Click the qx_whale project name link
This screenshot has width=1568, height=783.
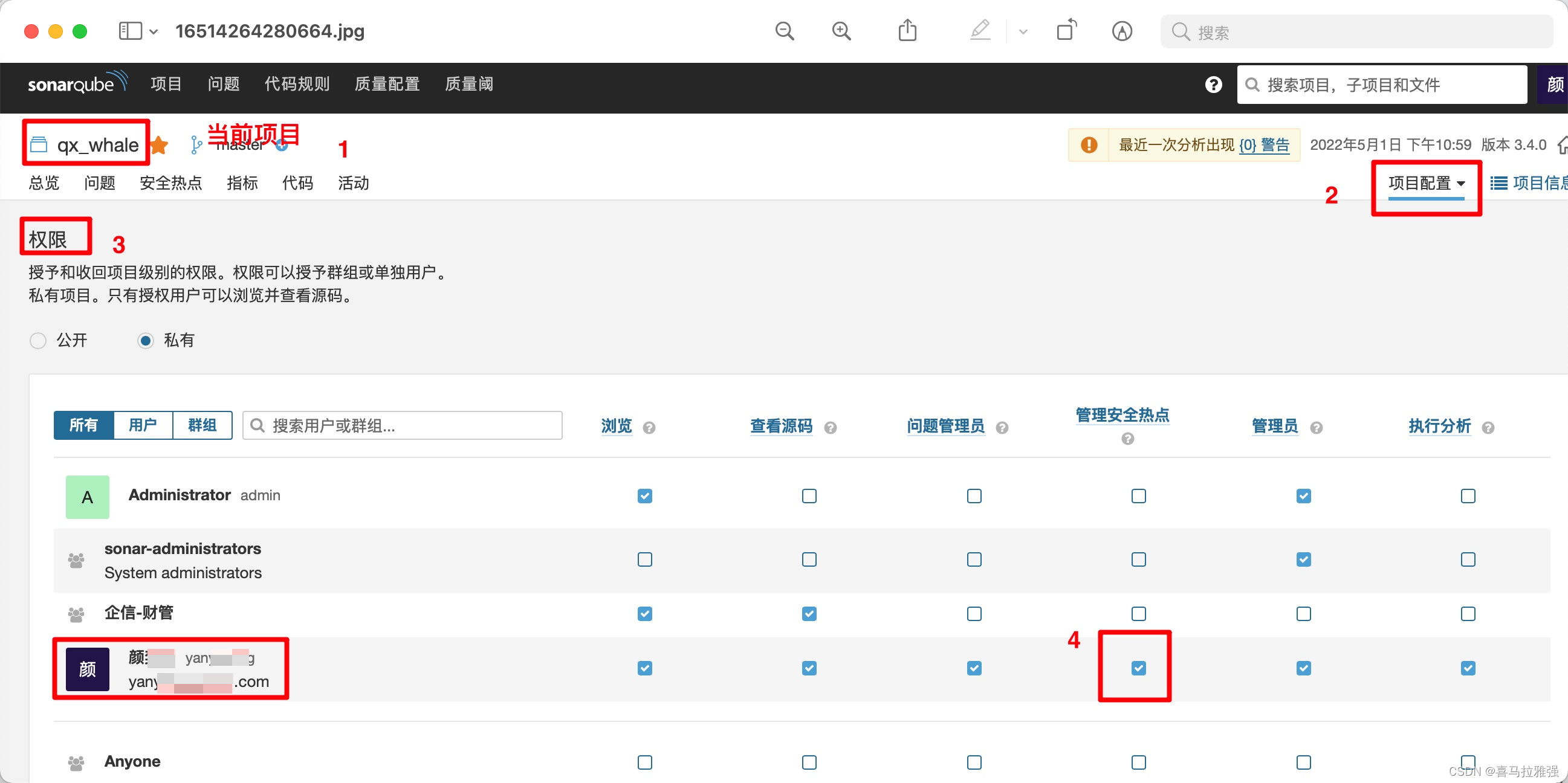point(97,145)
